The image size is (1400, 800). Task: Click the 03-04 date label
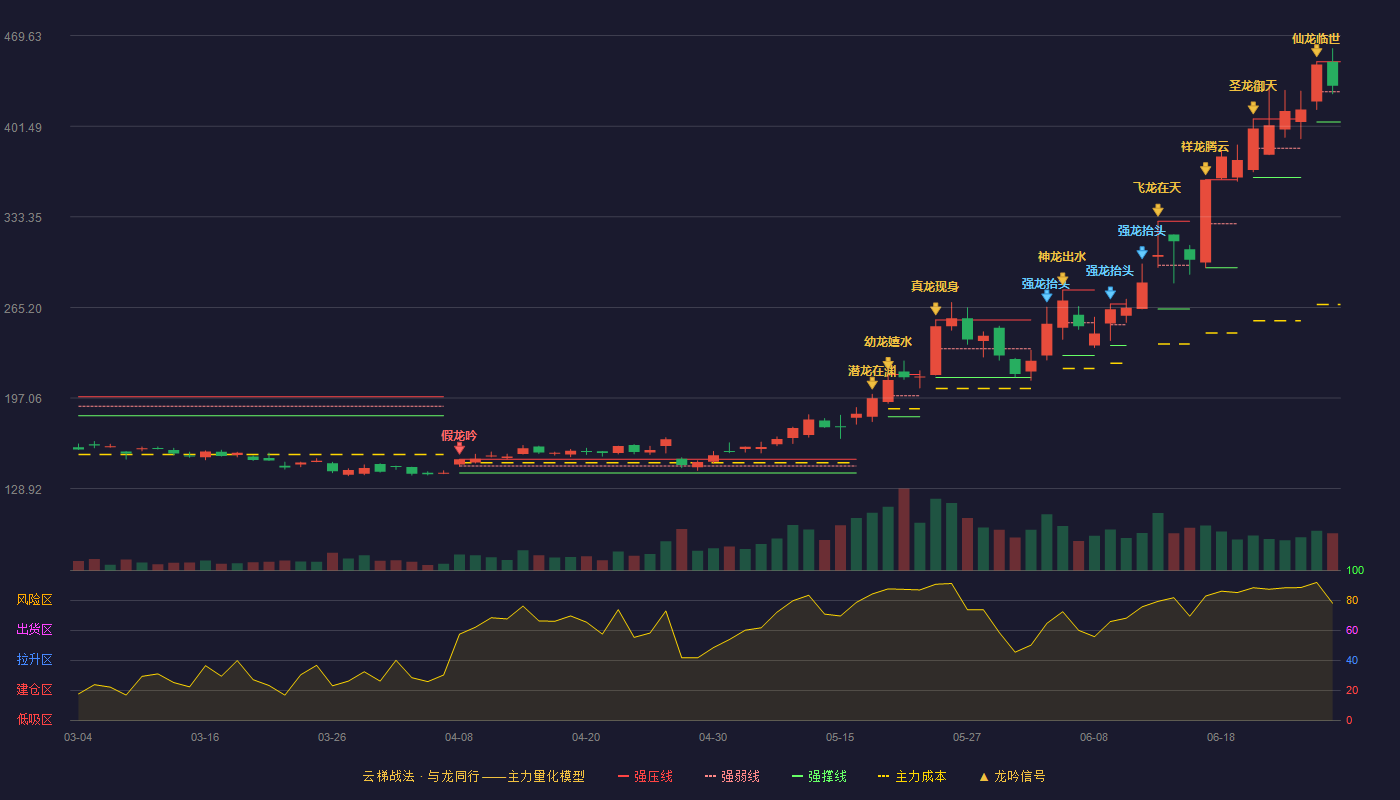[78, 737]
